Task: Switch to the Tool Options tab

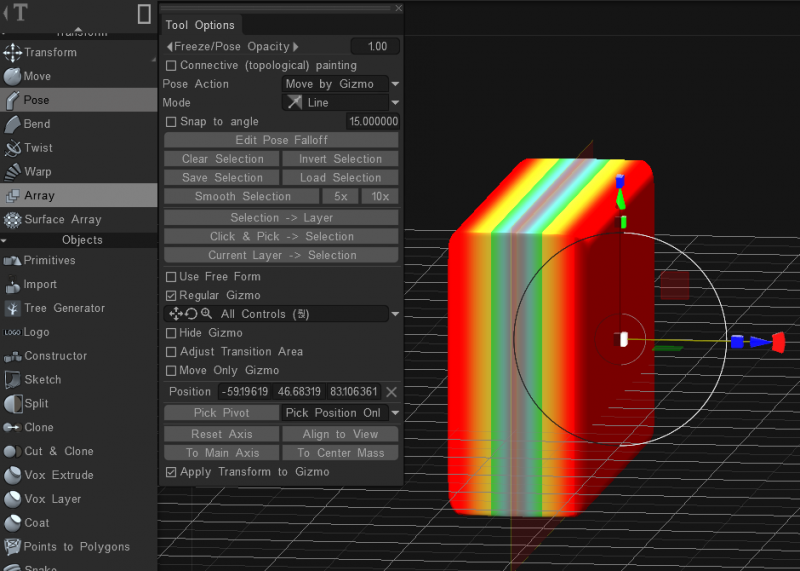Action: [200, 25]
